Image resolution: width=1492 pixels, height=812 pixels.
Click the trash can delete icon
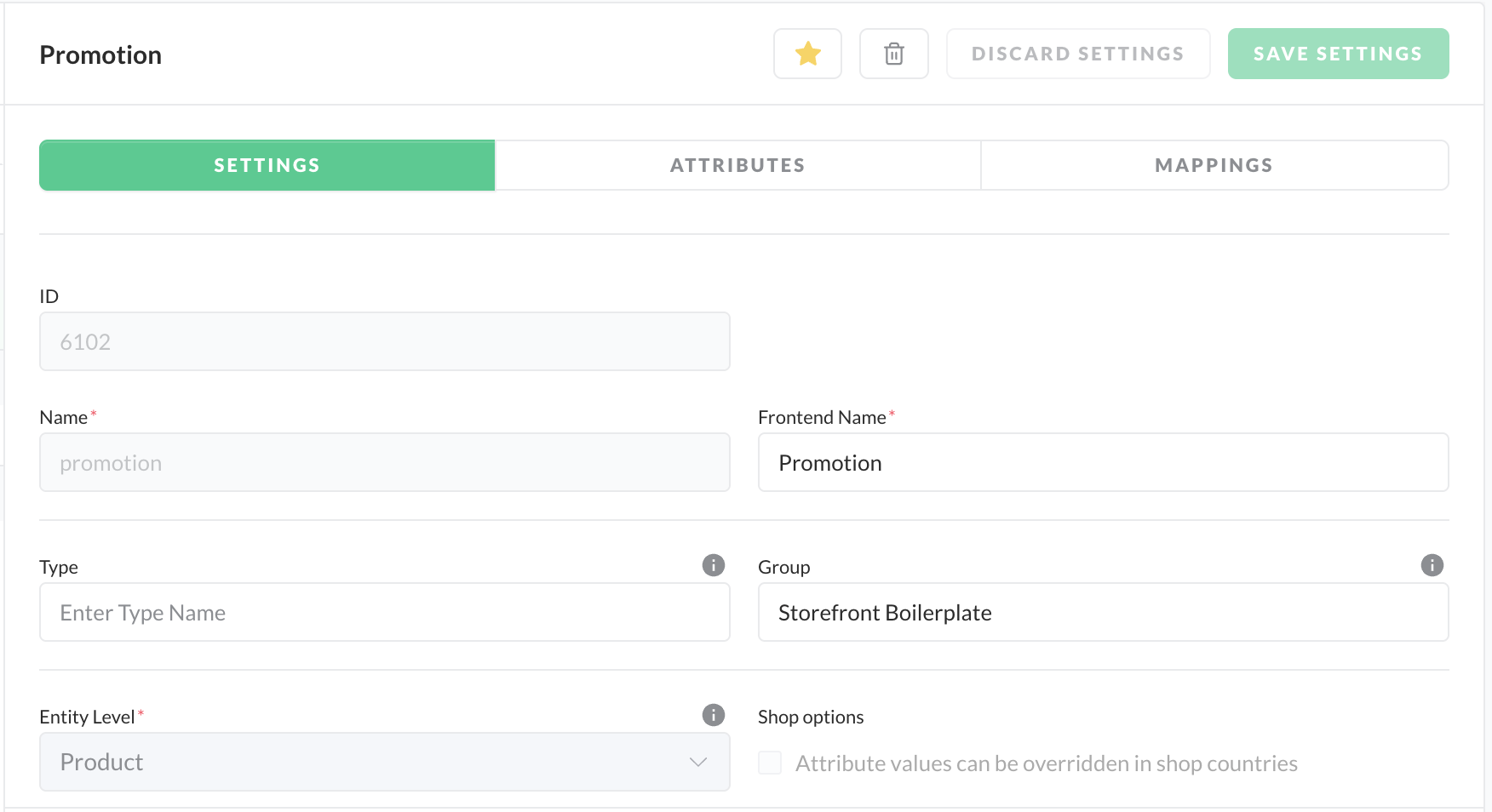pyautogui.click(x=893, y=54)
